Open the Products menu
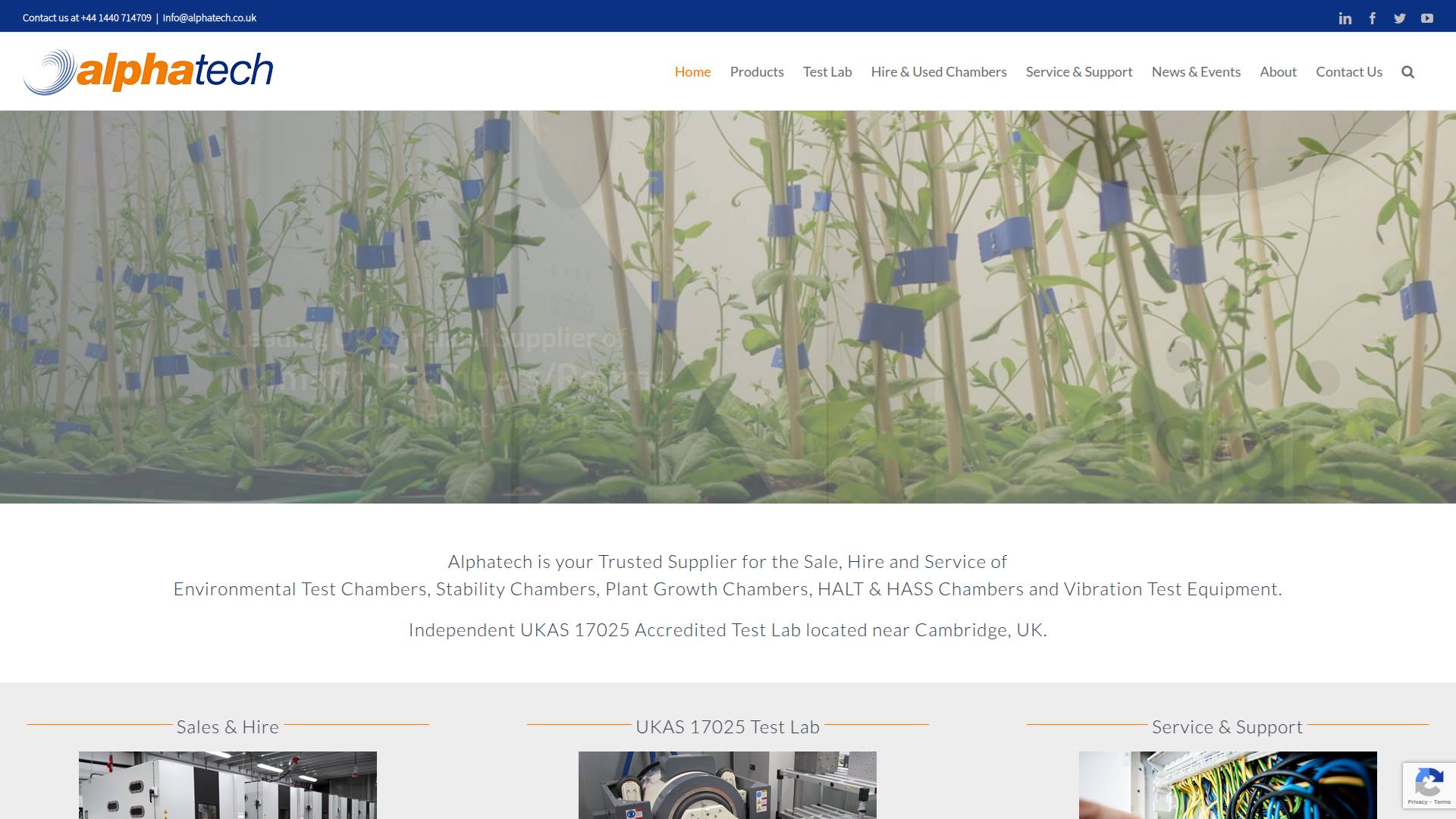Image resolution: width=1456 pixels, height=819 pixels. tap(756, 72)
